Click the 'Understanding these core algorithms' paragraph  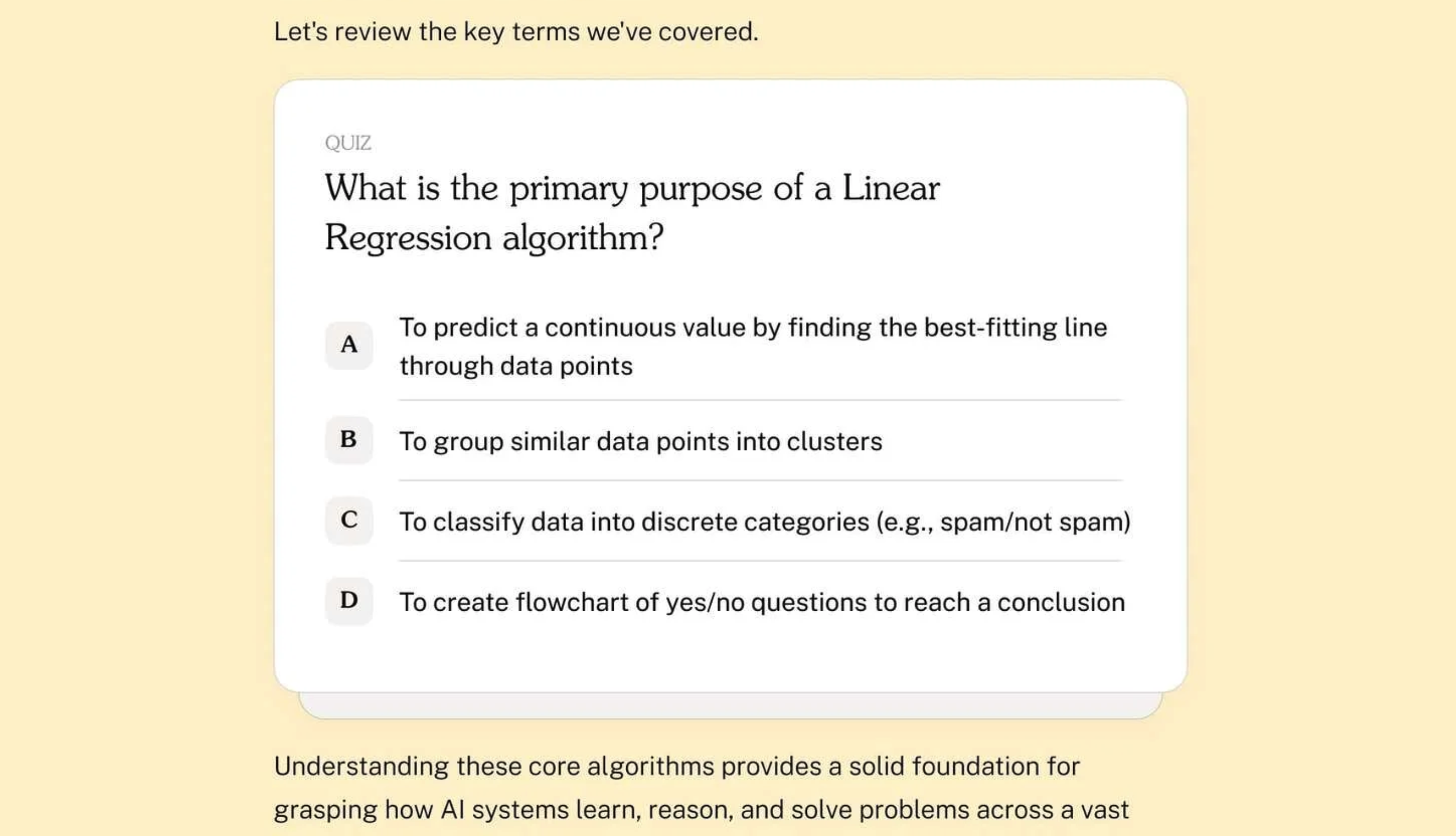pos(701,788)
